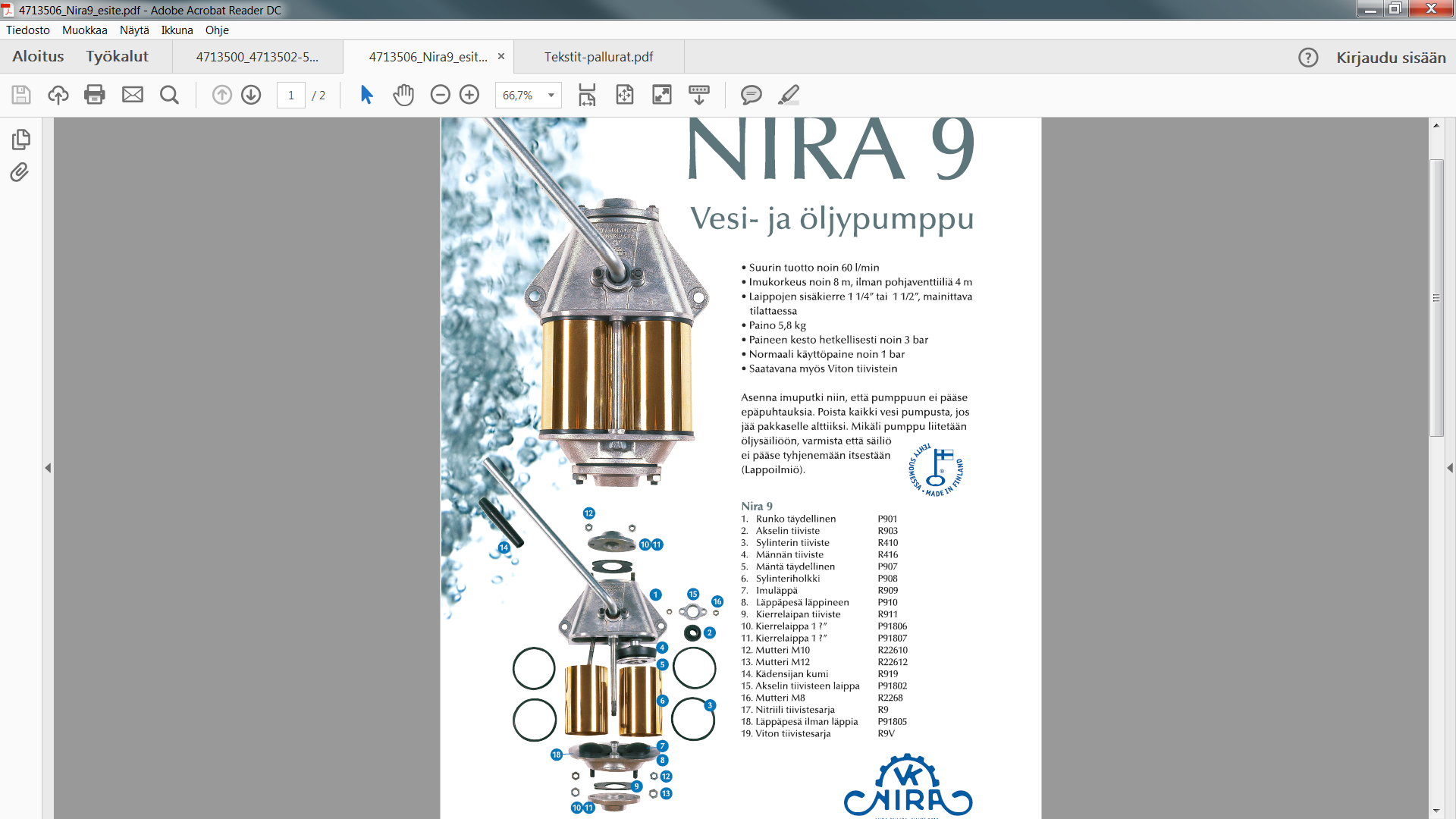The image size is (1456, 819).
Task: Click the 'Viton tiivistesarja' parts list row
Action: [817, 733]
